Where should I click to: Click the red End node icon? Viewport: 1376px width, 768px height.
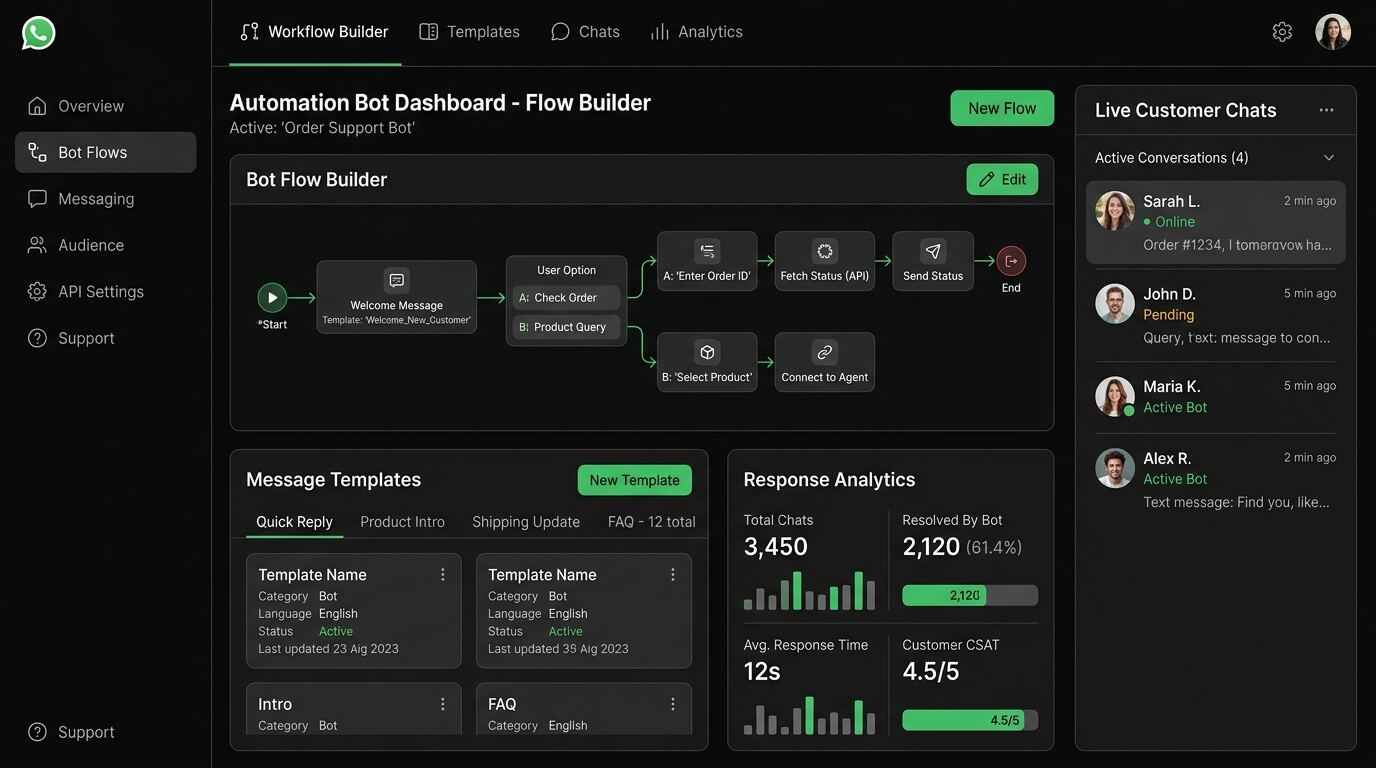tap(1011, 261)
